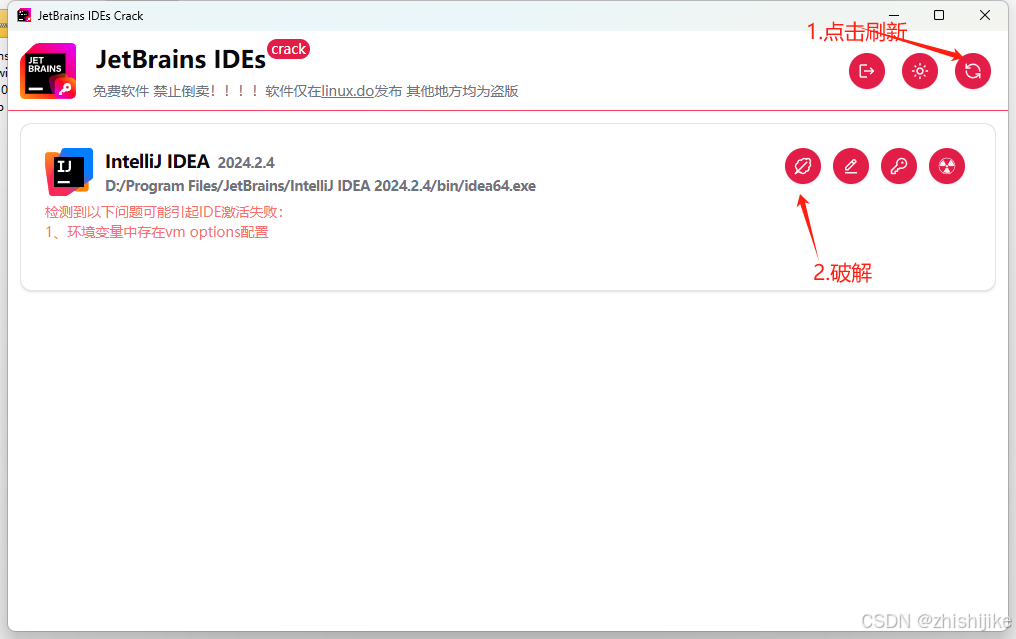This screenshot has height=639, width=1016.
Task: Click the refresh button in the header
Action: pyautogui.click(x=973, y=71)
